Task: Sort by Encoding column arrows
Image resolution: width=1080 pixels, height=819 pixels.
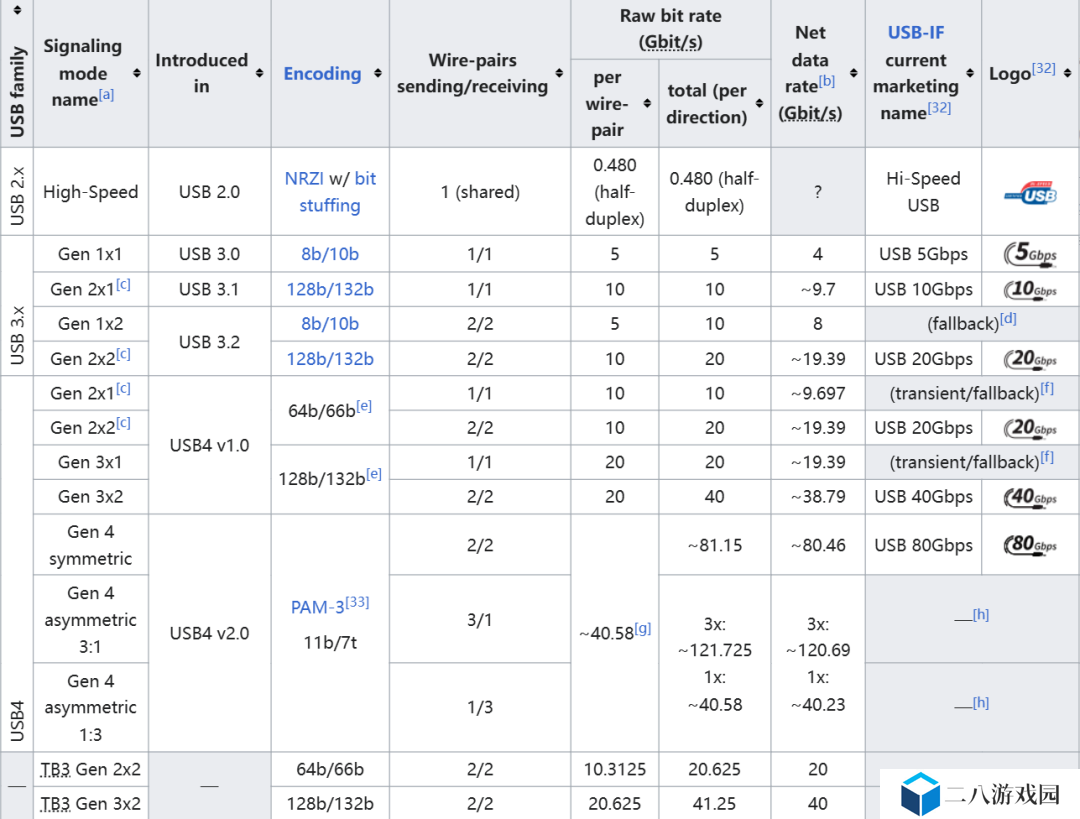Action: (378, 73)
